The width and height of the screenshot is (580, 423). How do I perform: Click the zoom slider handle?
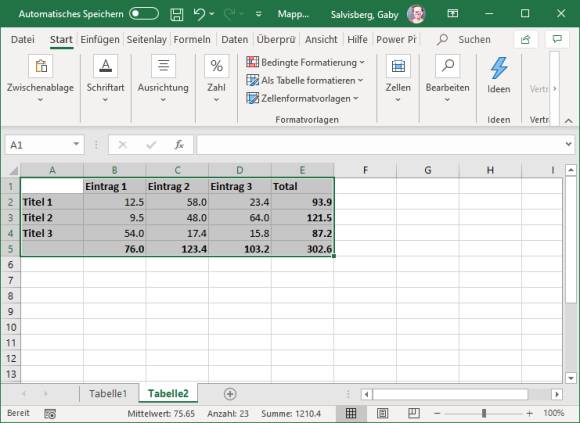pos(484,413)
